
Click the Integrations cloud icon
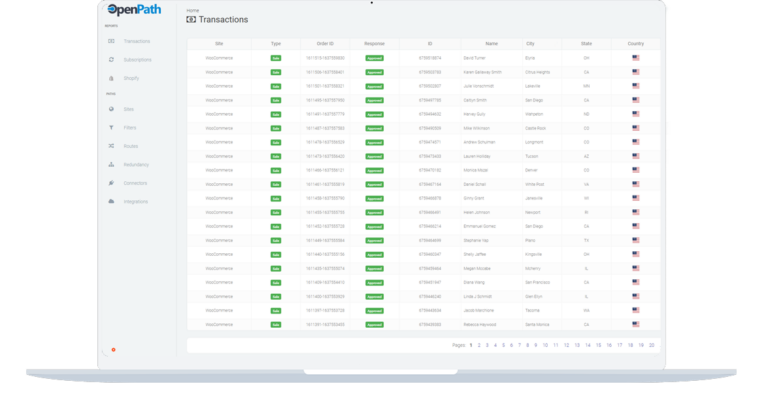tap(111, 202)
